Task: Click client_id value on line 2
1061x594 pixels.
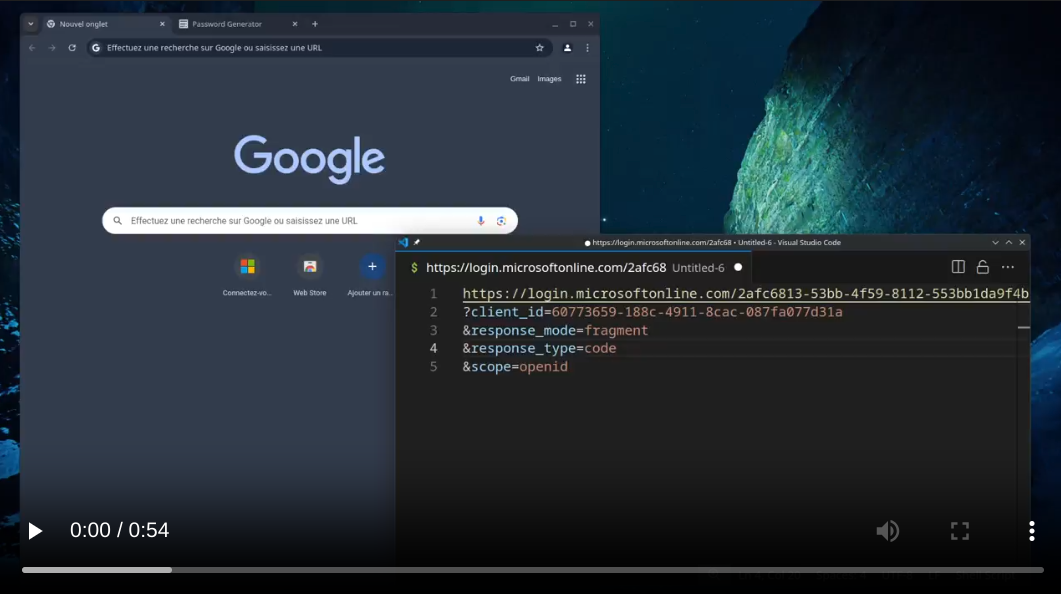Action: [697, 312]
